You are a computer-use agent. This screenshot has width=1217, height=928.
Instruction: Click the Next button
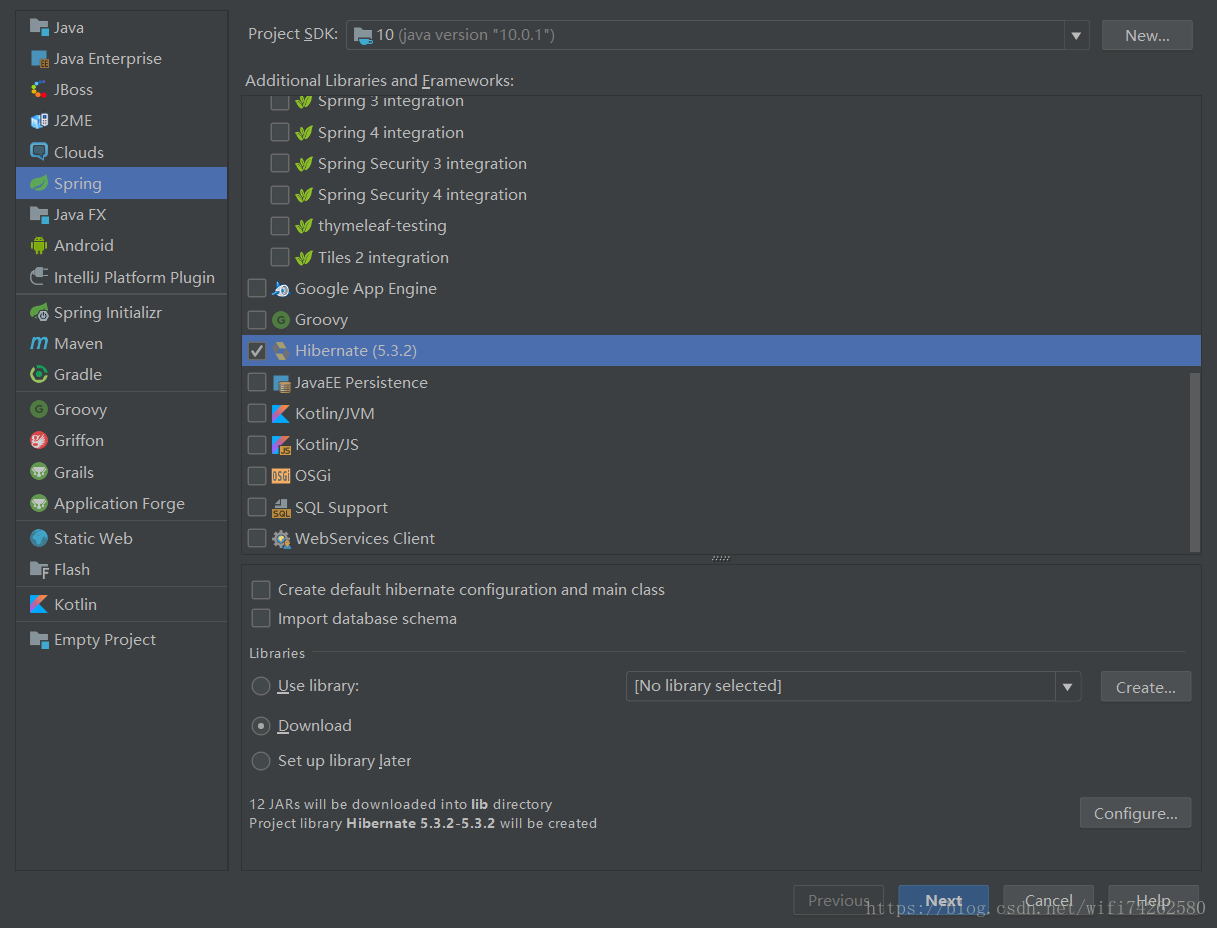point(943,900)
